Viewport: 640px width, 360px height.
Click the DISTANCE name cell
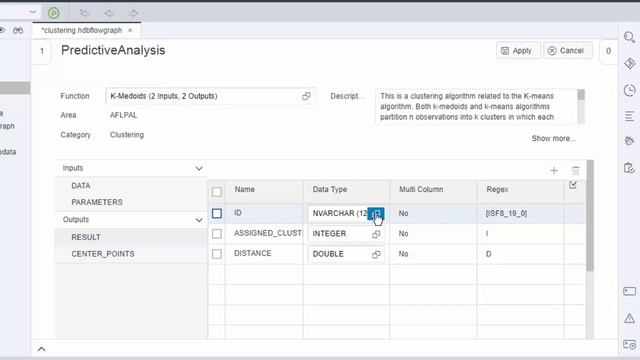click(x=264, y=253)
